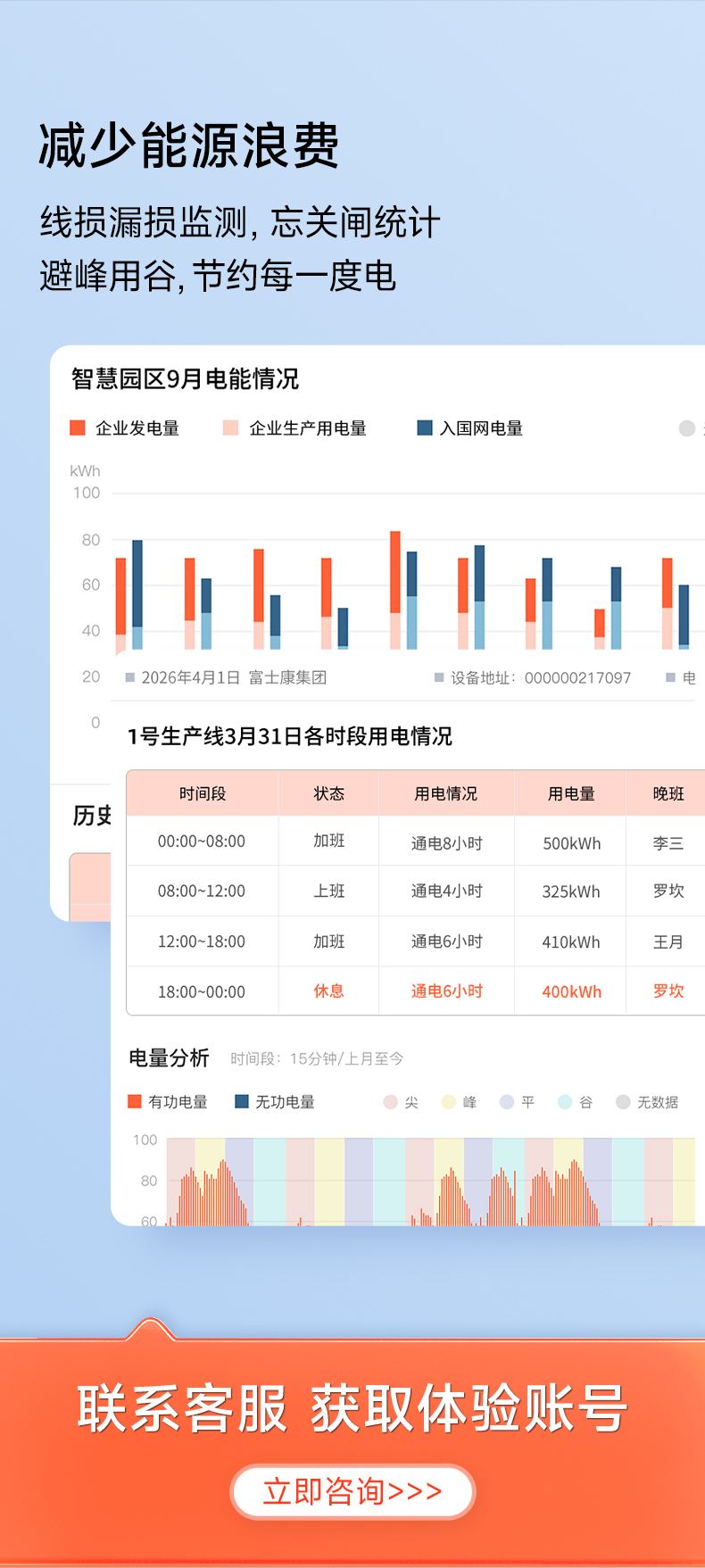Select the 无功电量 legend icon
The image size is (705, 1568).
click(242, 1101)
